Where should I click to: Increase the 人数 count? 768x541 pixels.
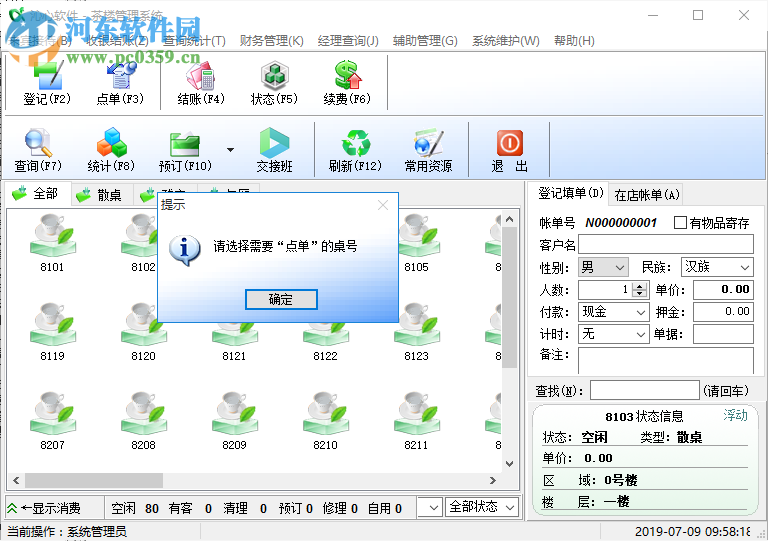(640, 286)
